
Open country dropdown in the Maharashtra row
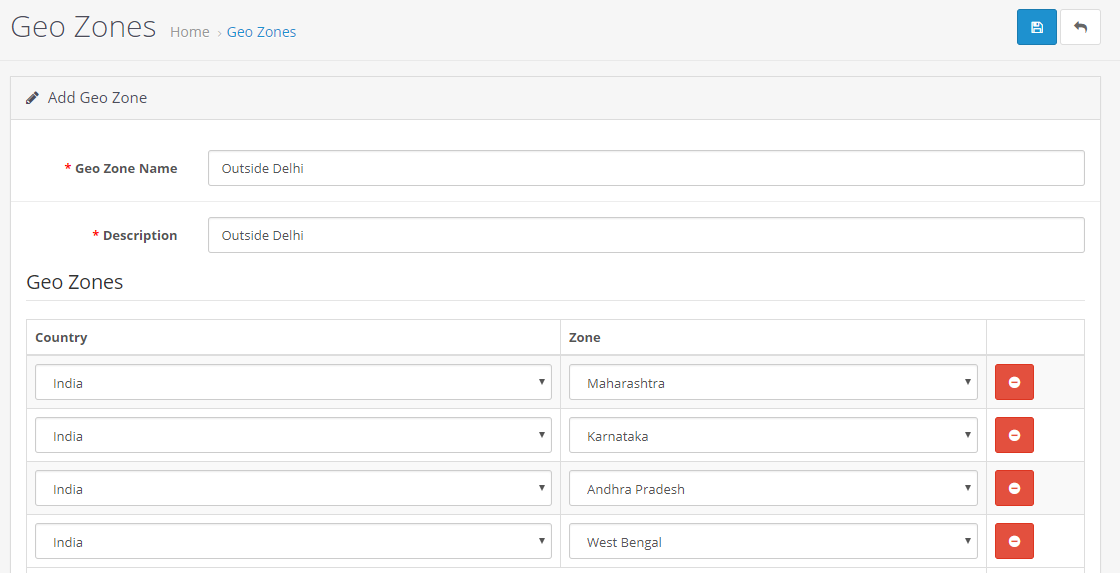293,382
